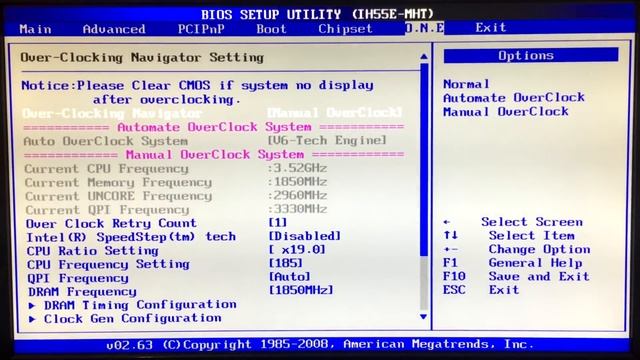Click the settings list scrollbar thumb

[424, 160]
